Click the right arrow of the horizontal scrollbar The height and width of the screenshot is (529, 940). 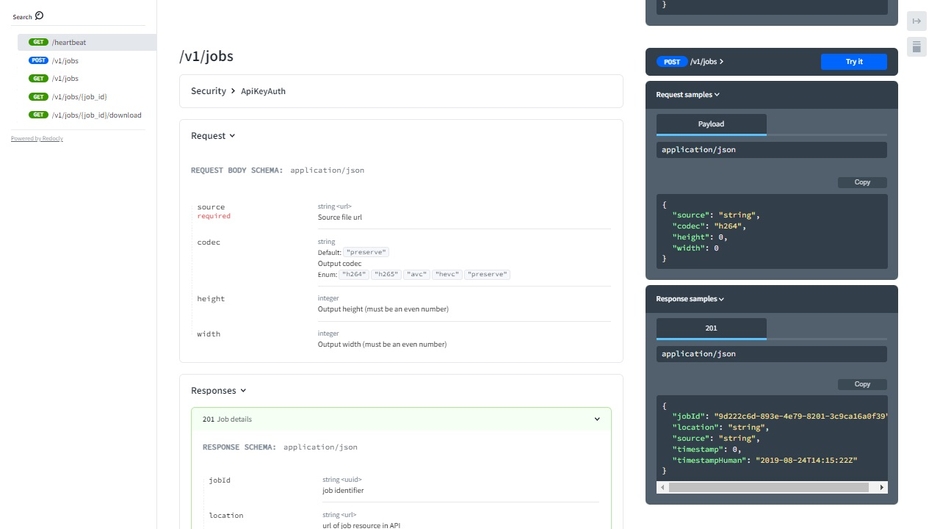881,488
